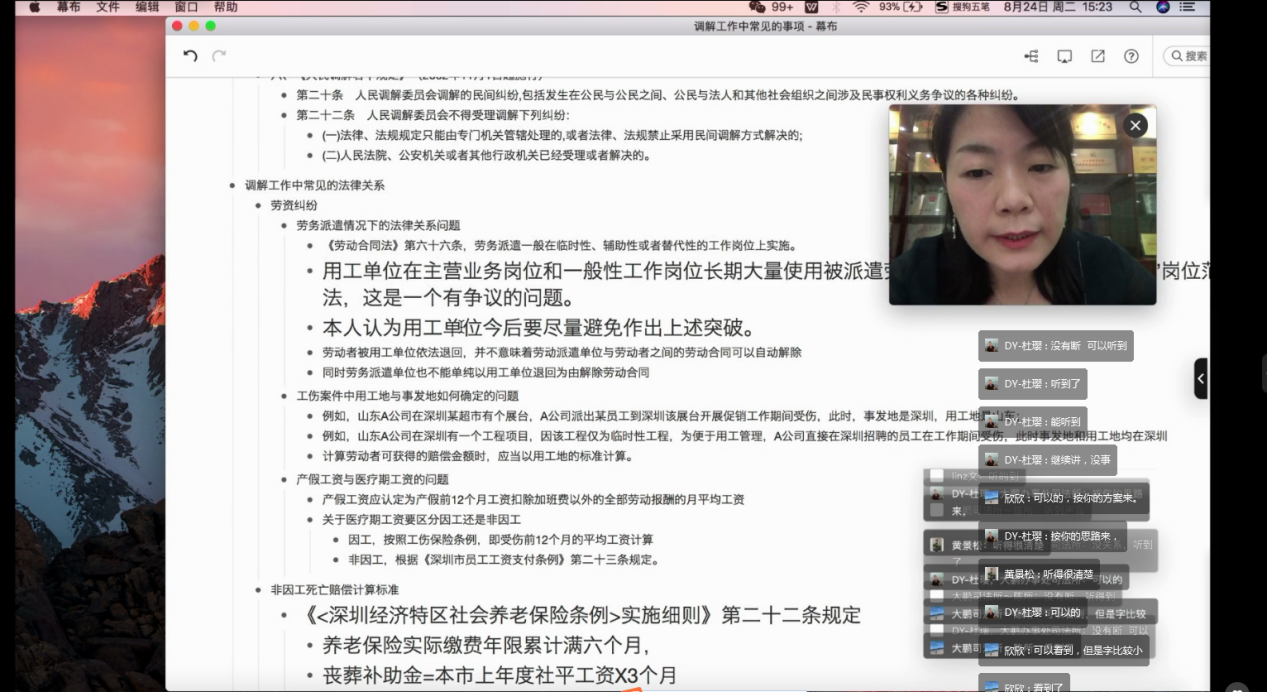Click the text 劳动者被用工单位依法退回 line
Screen dimensions: 1267x692
561,352
